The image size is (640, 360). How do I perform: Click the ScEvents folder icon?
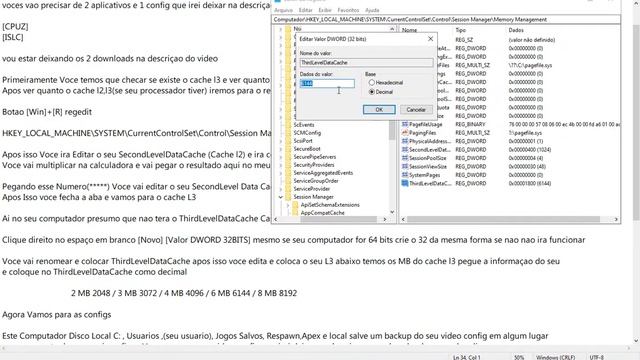tap(288, 125)
